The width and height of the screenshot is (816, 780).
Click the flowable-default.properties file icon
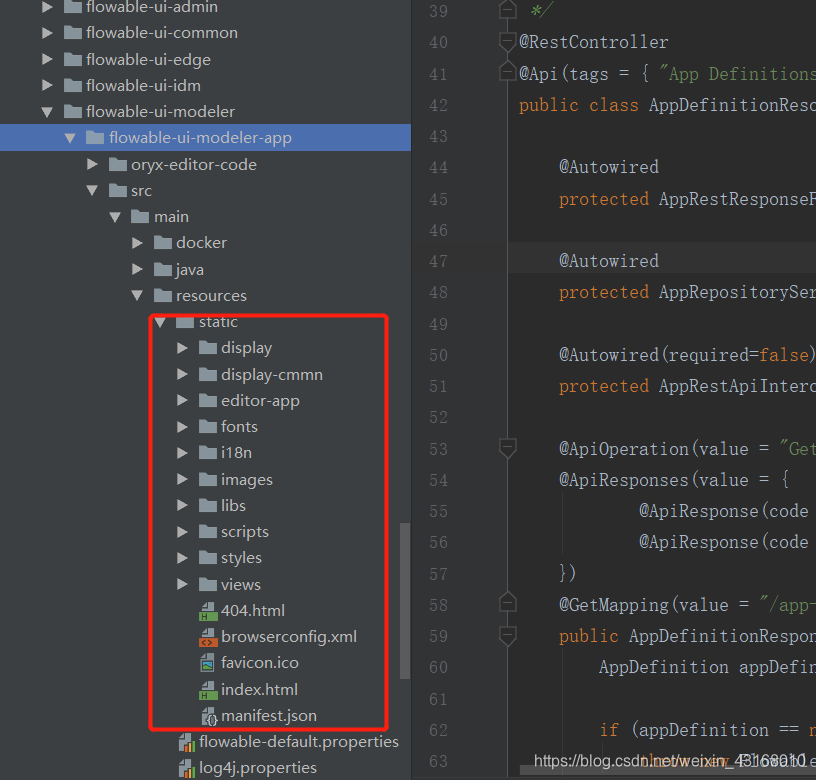(x=187, y=741)
